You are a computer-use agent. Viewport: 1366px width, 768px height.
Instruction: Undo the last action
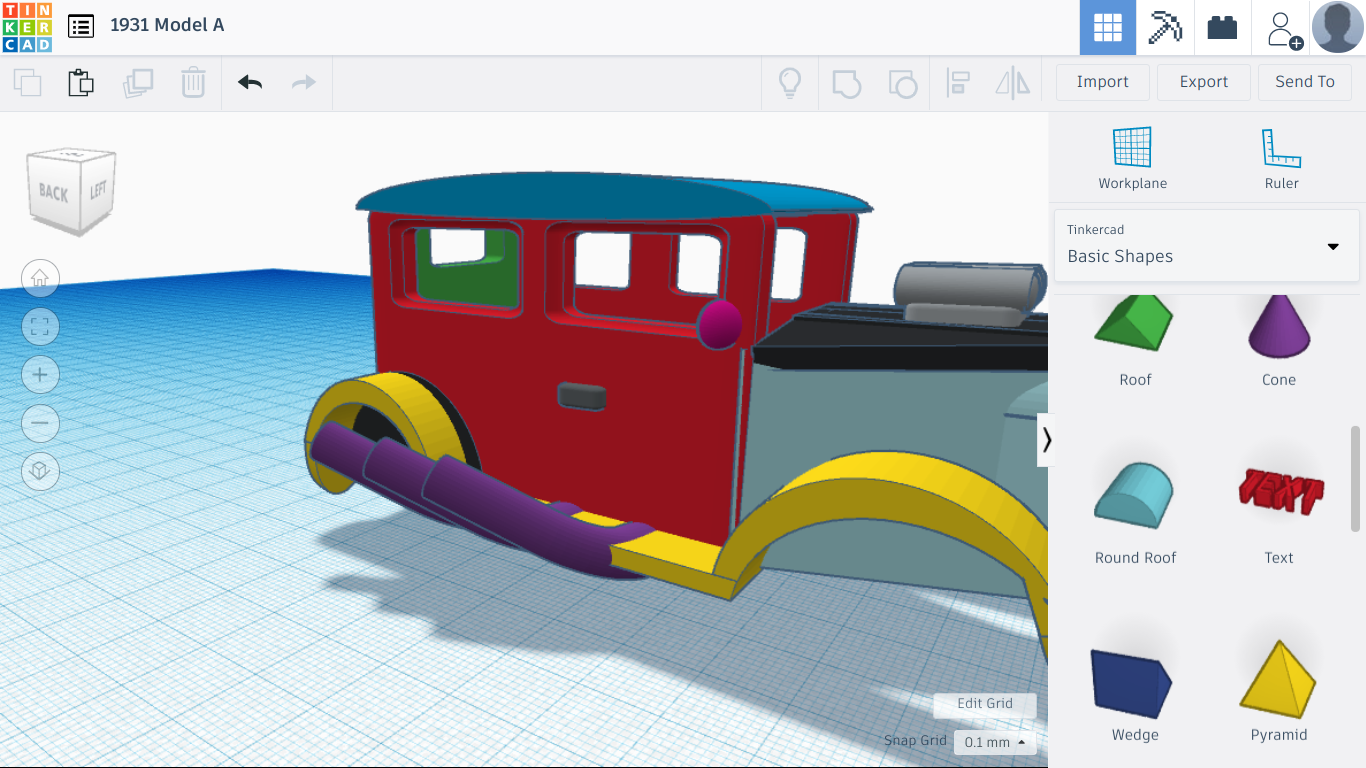coord(249,82)
